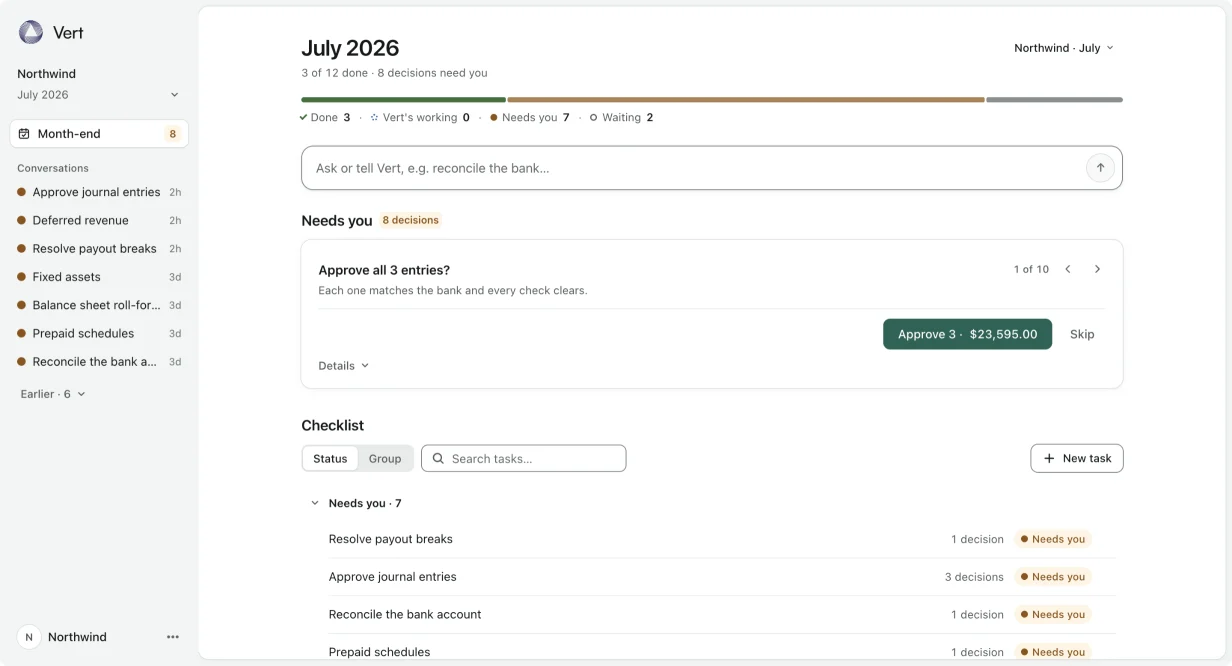Viewport: 1232px width, 666px height.
Task: Expand the Earlier · 6 conversations
Action: point(53,394)
